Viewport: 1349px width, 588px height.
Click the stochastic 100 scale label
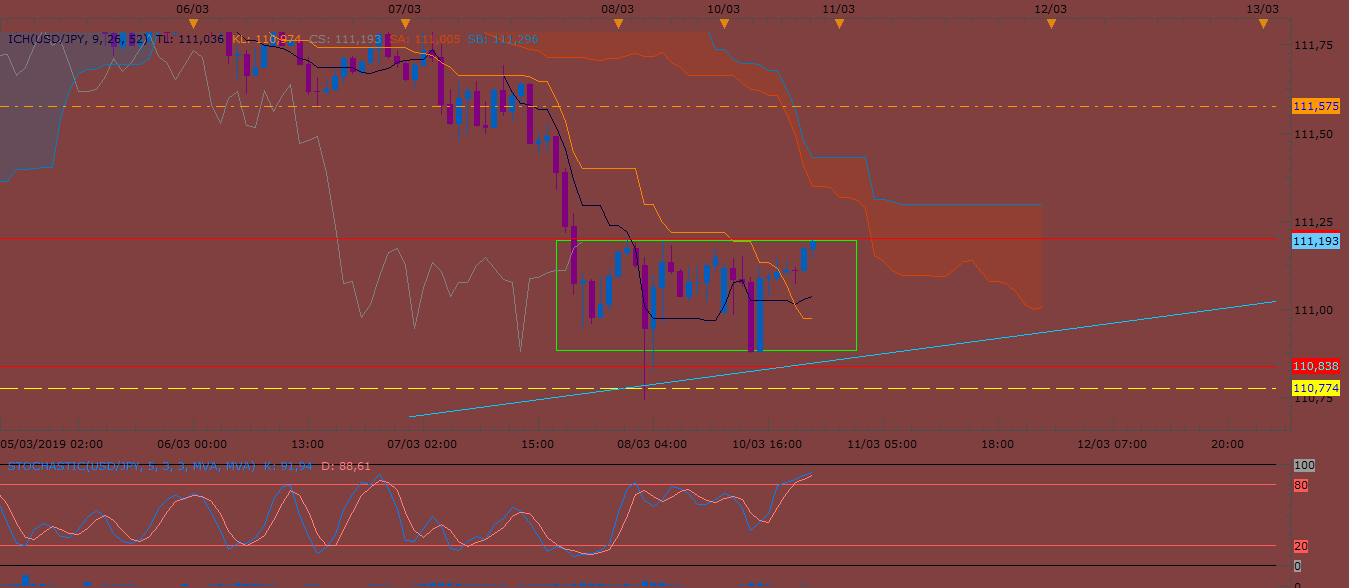pos(1303,465)
